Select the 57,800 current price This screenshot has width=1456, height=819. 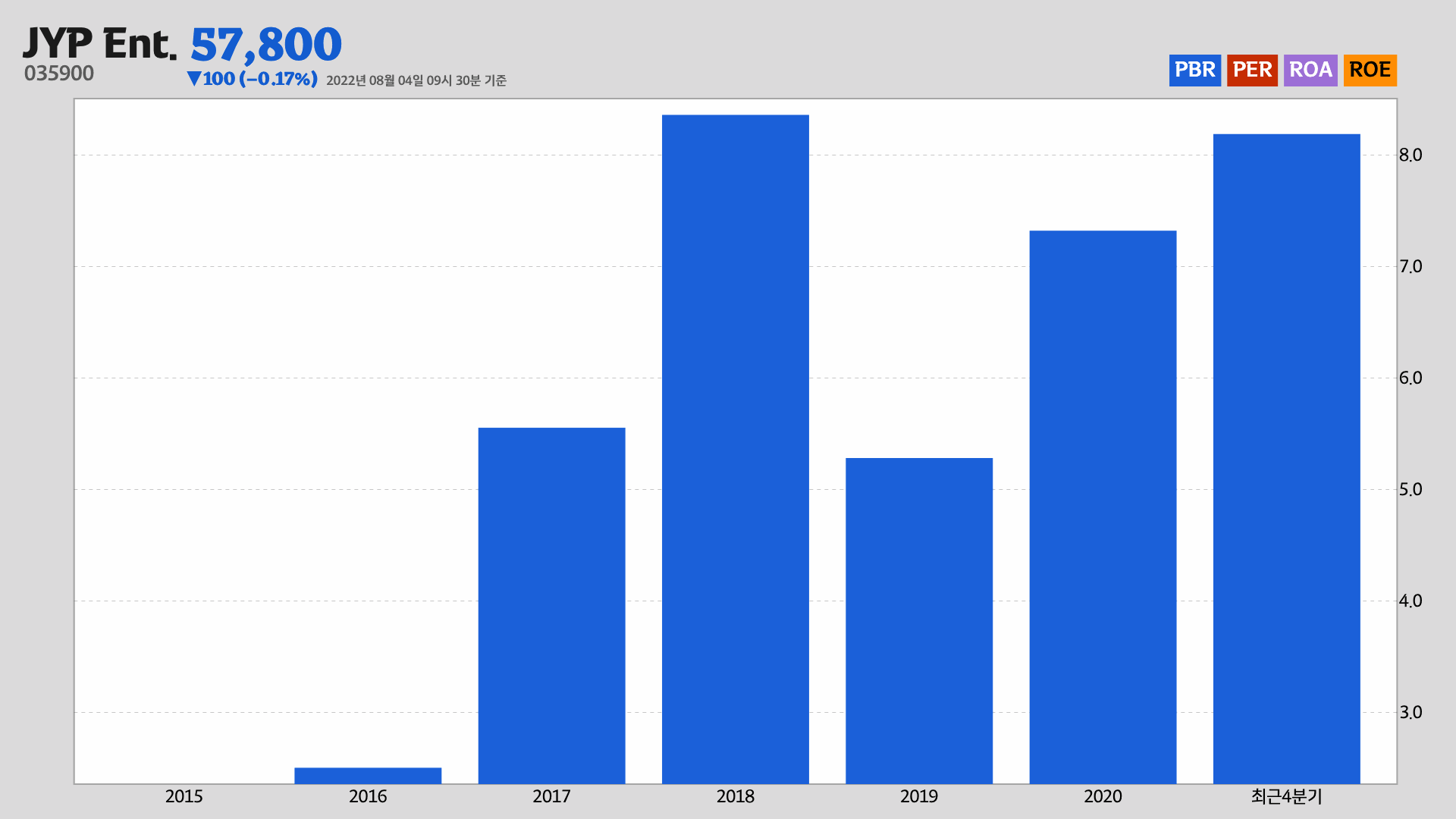266,45
